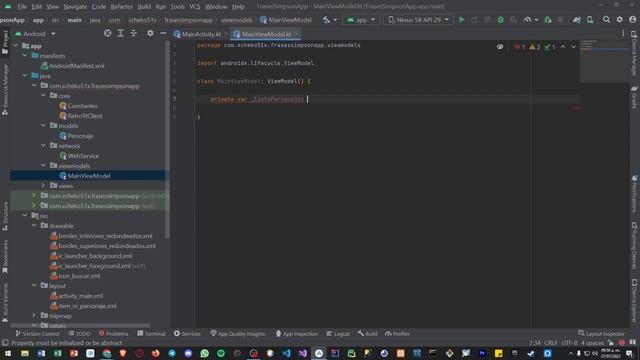Open Nexus 5X API 29 device dropdown
This screenshot has height=360, width=640.
[x=418, y=20]
